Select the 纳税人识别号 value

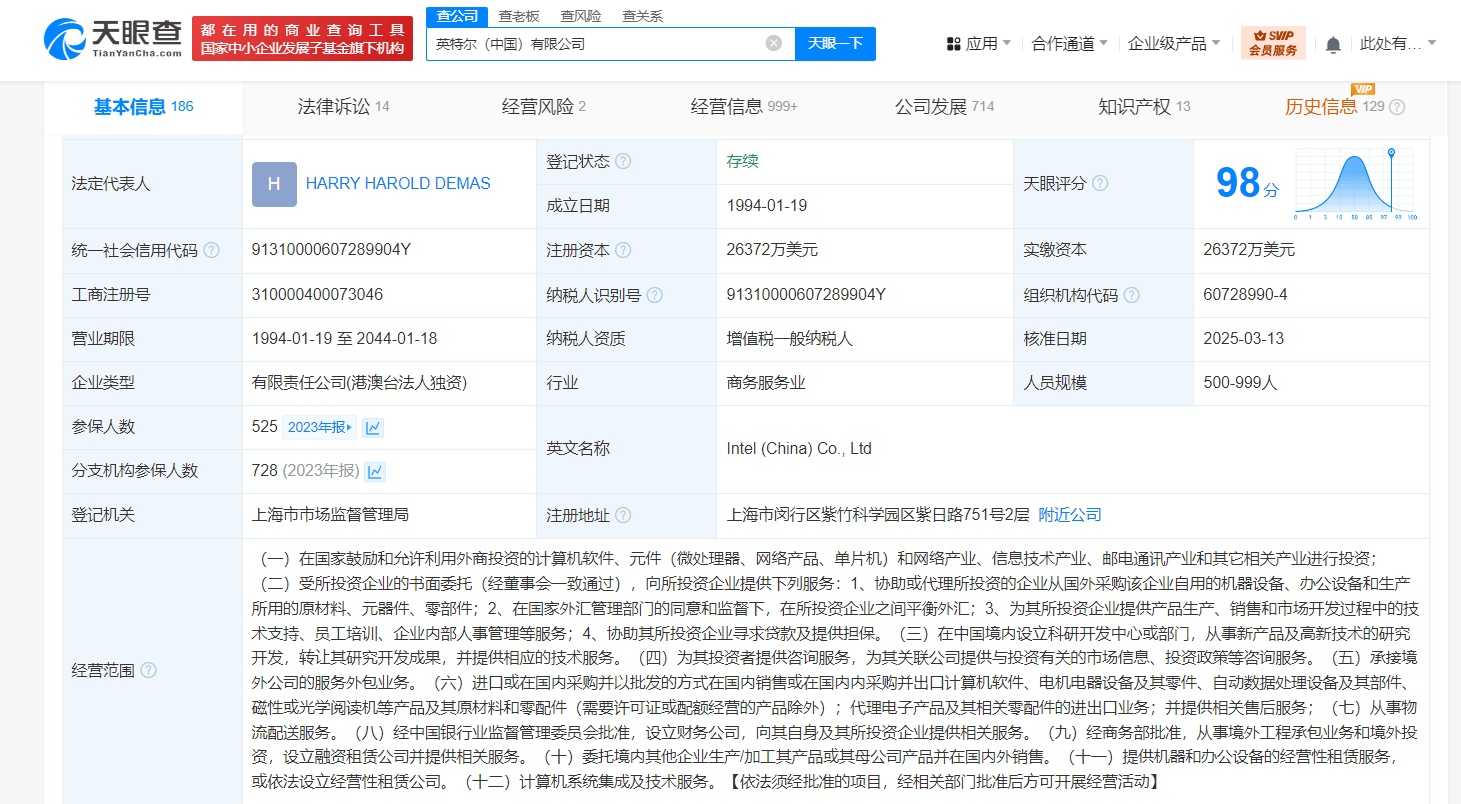(806, 295)
